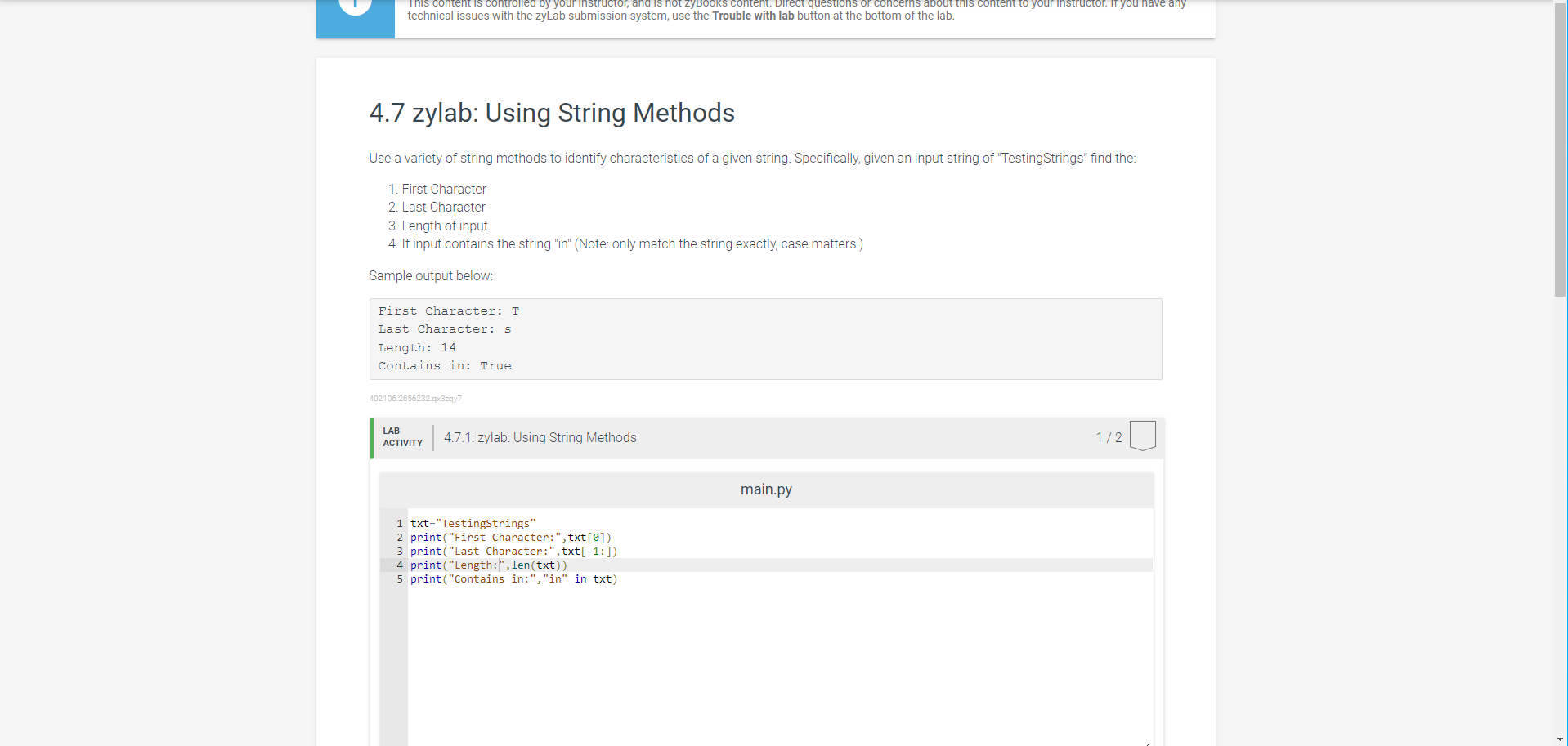Toggle the bookmark marker on the lab activity
This screenshot has height=746, width=1568.
1142,436
